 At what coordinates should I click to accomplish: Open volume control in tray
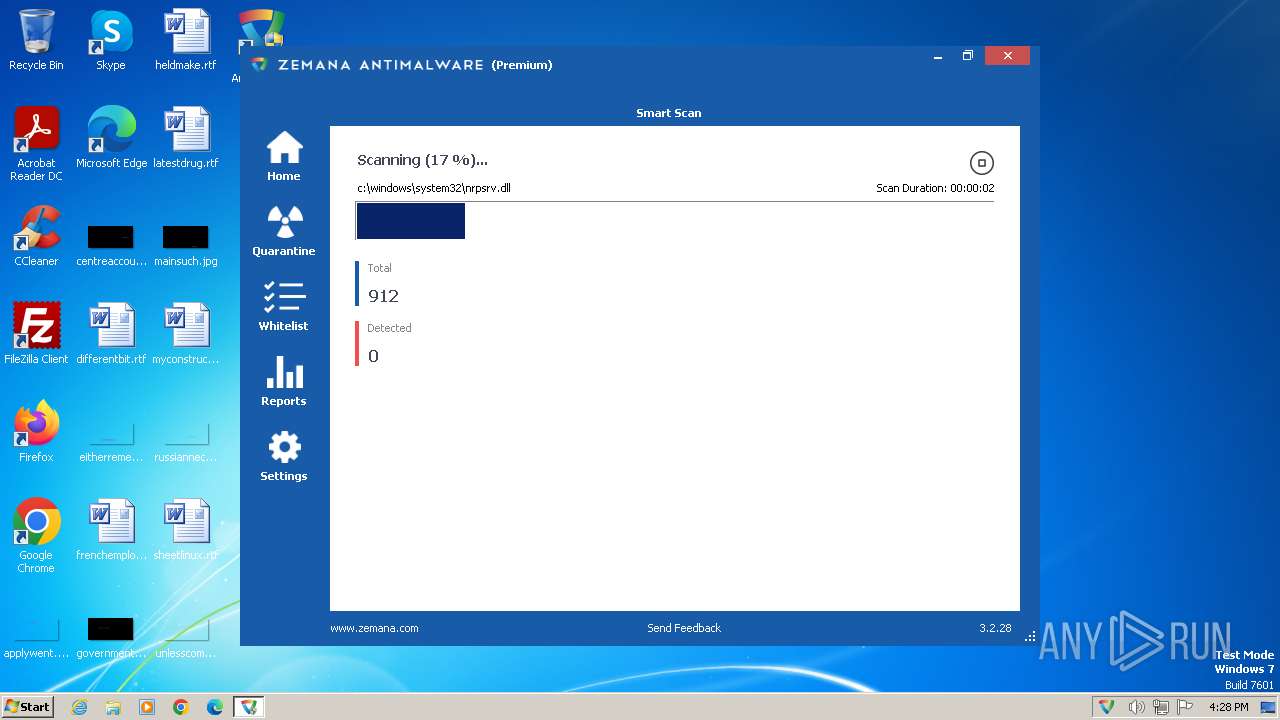coord(1137,707)
